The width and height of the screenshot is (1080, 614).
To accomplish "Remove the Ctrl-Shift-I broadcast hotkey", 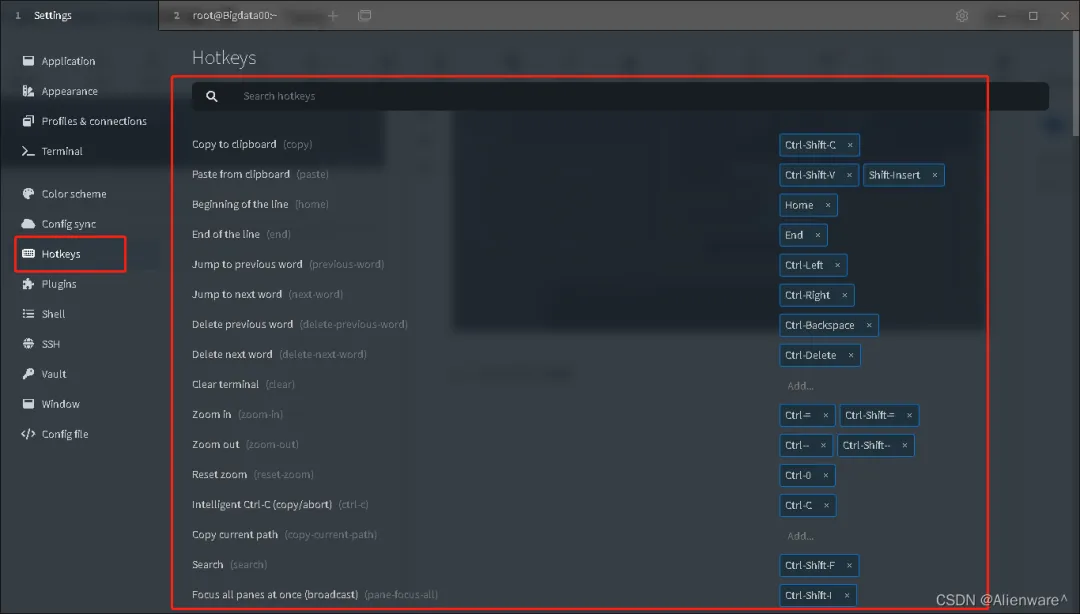I will click(x=847, y=595).
